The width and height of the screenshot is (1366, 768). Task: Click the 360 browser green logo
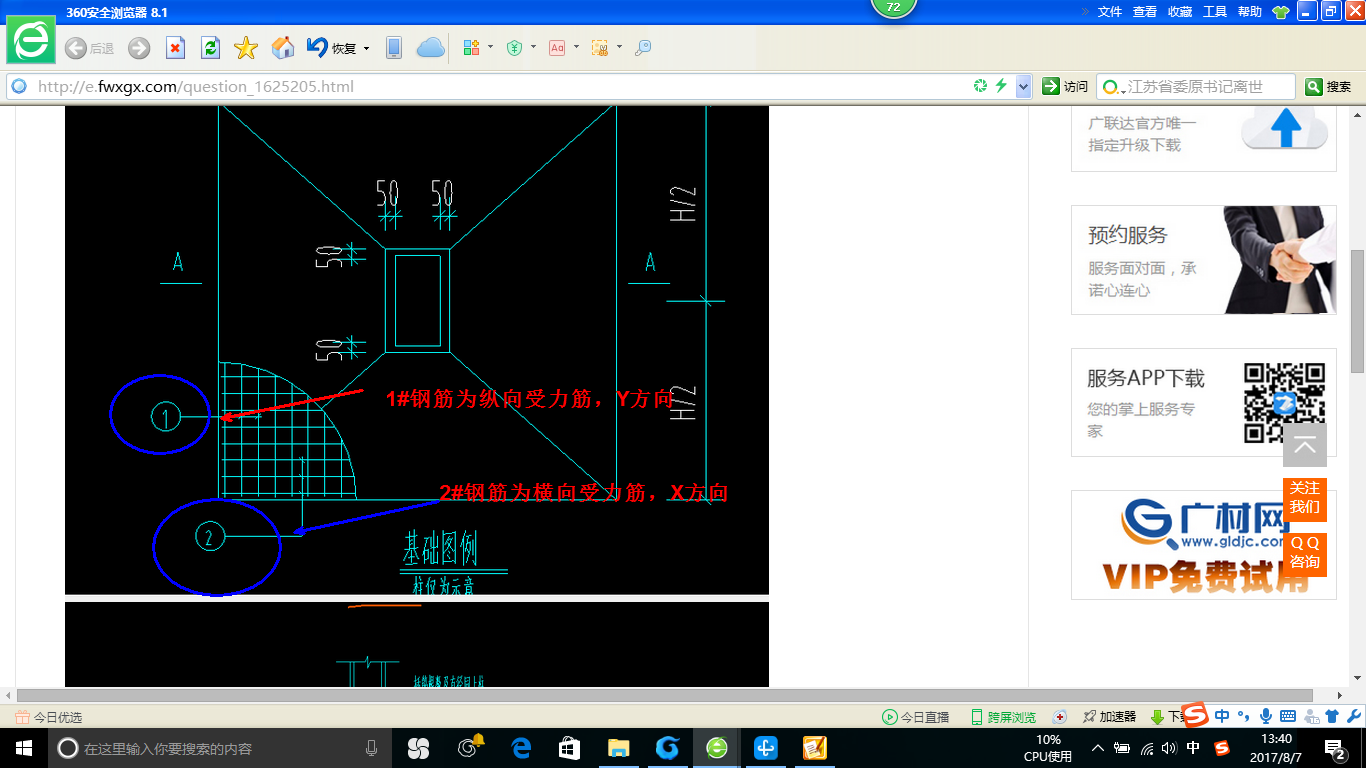(31, 40)
